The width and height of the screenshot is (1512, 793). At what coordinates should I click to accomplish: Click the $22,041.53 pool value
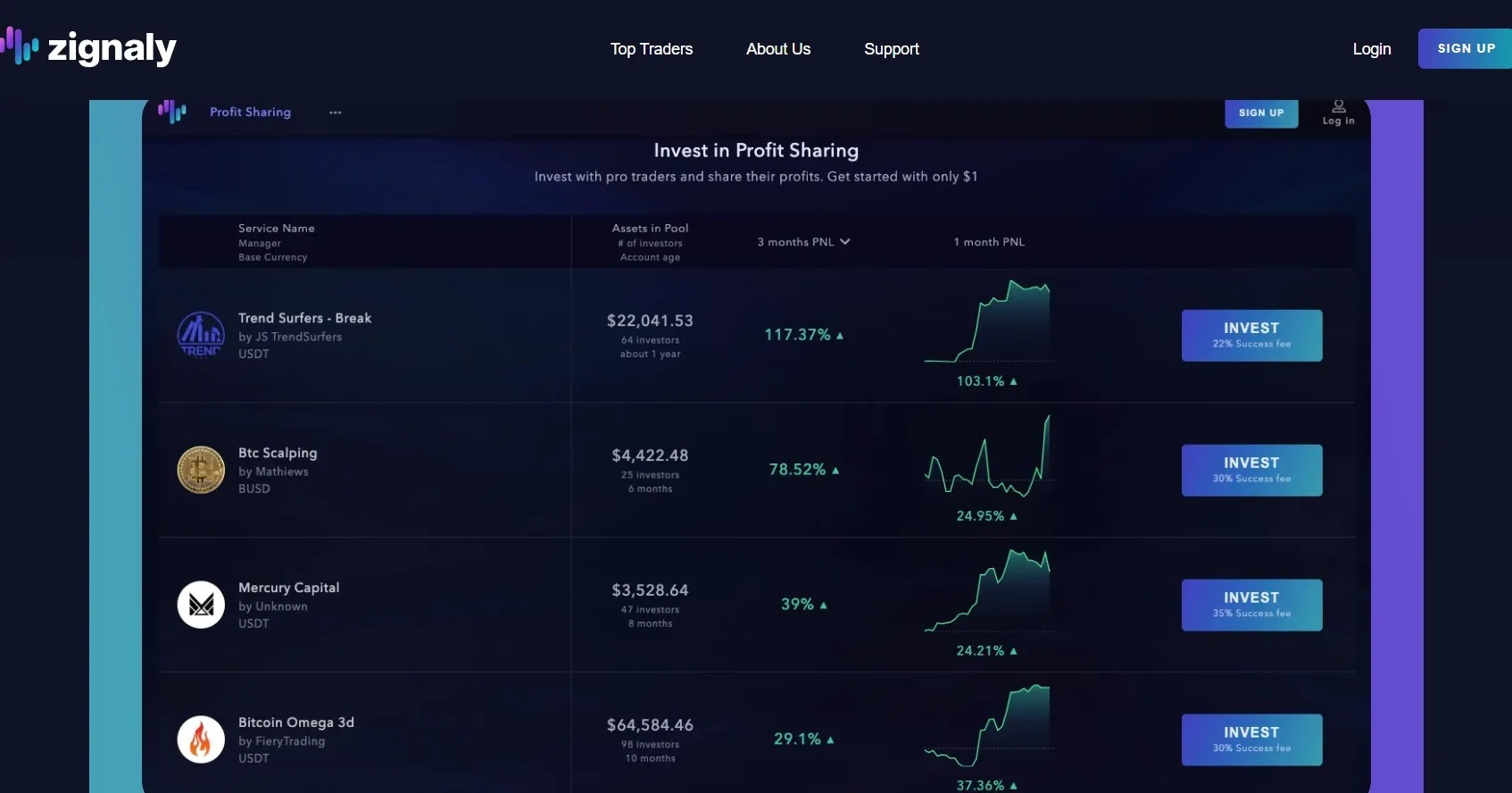click(650, 321)
